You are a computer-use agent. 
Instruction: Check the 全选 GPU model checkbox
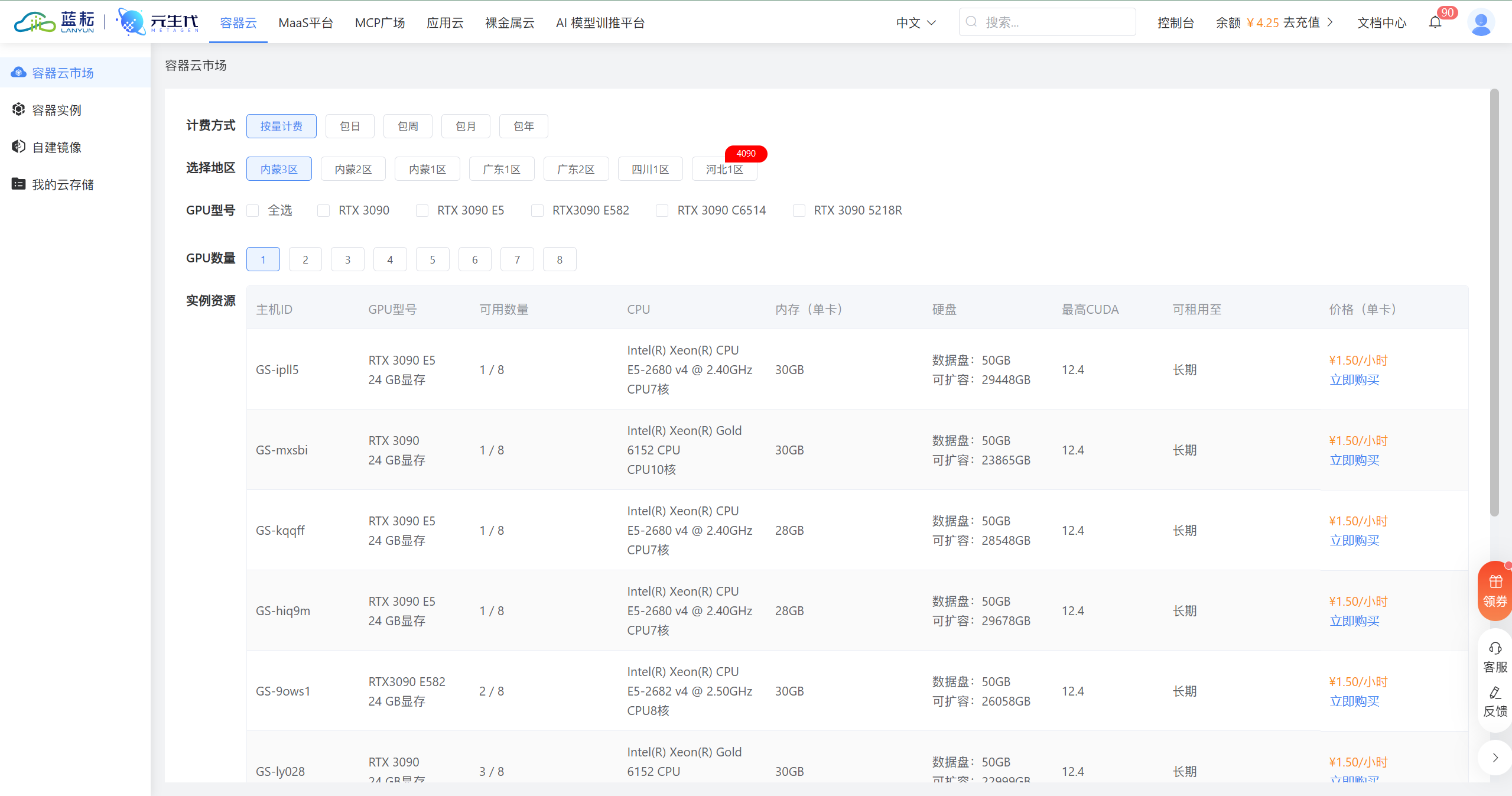coord(253,211)
